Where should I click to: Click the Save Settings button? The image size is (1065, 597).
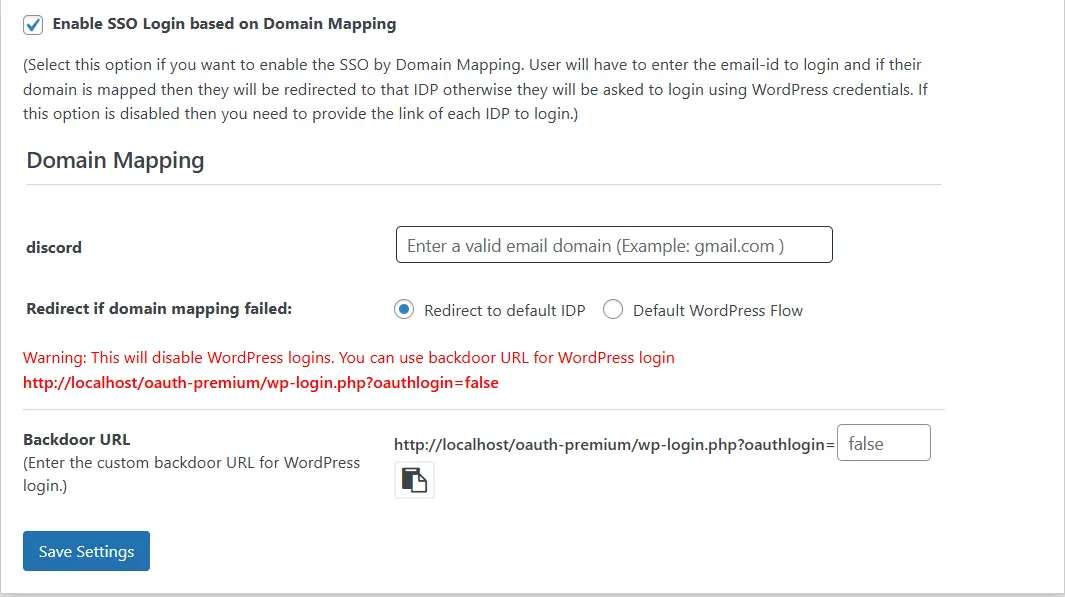[86, 551]
